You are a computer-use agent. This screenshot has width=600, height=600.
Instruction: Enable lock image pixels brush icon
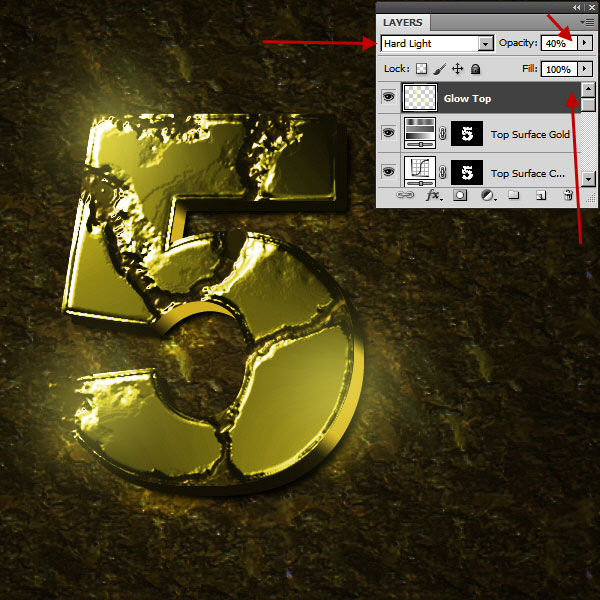click(x=440, y=69)
